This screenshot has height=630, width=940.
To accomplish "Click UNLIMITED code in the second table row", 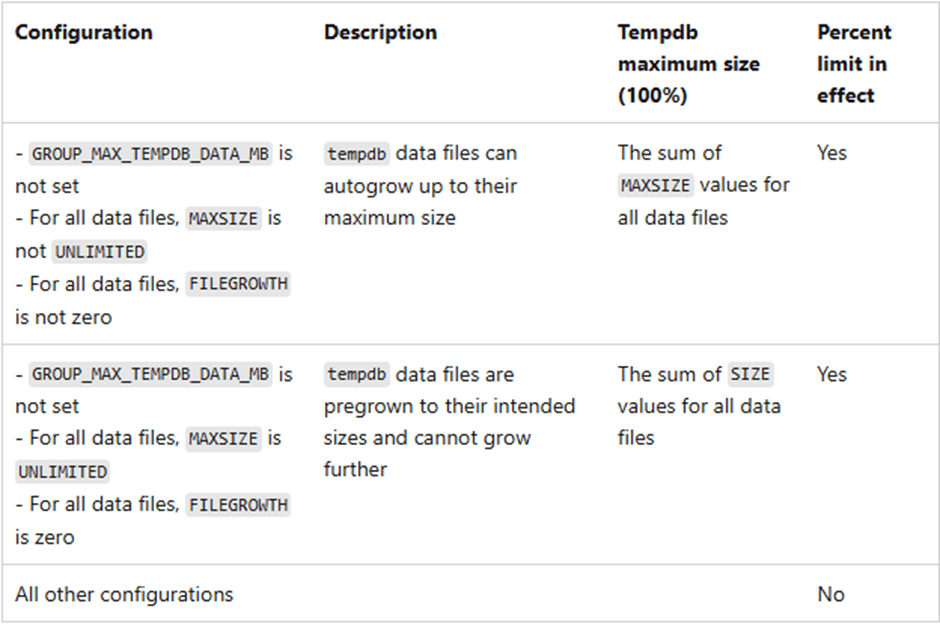I will tap(62, 472).
